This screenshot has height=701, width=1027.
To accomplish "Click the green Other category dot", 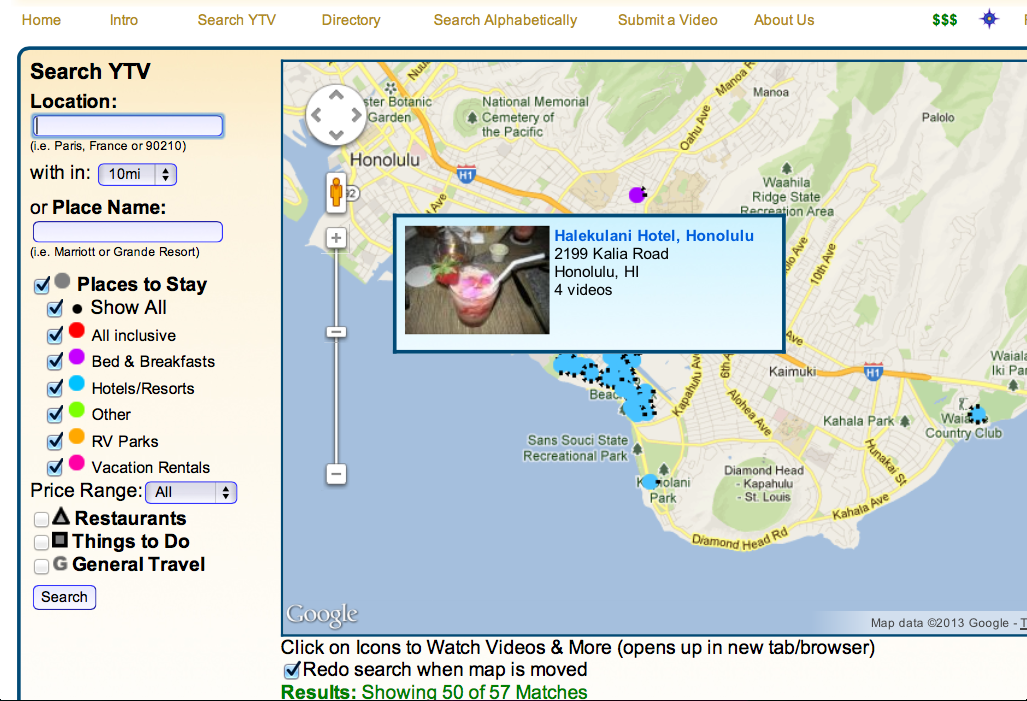I will tap(77, 410).
